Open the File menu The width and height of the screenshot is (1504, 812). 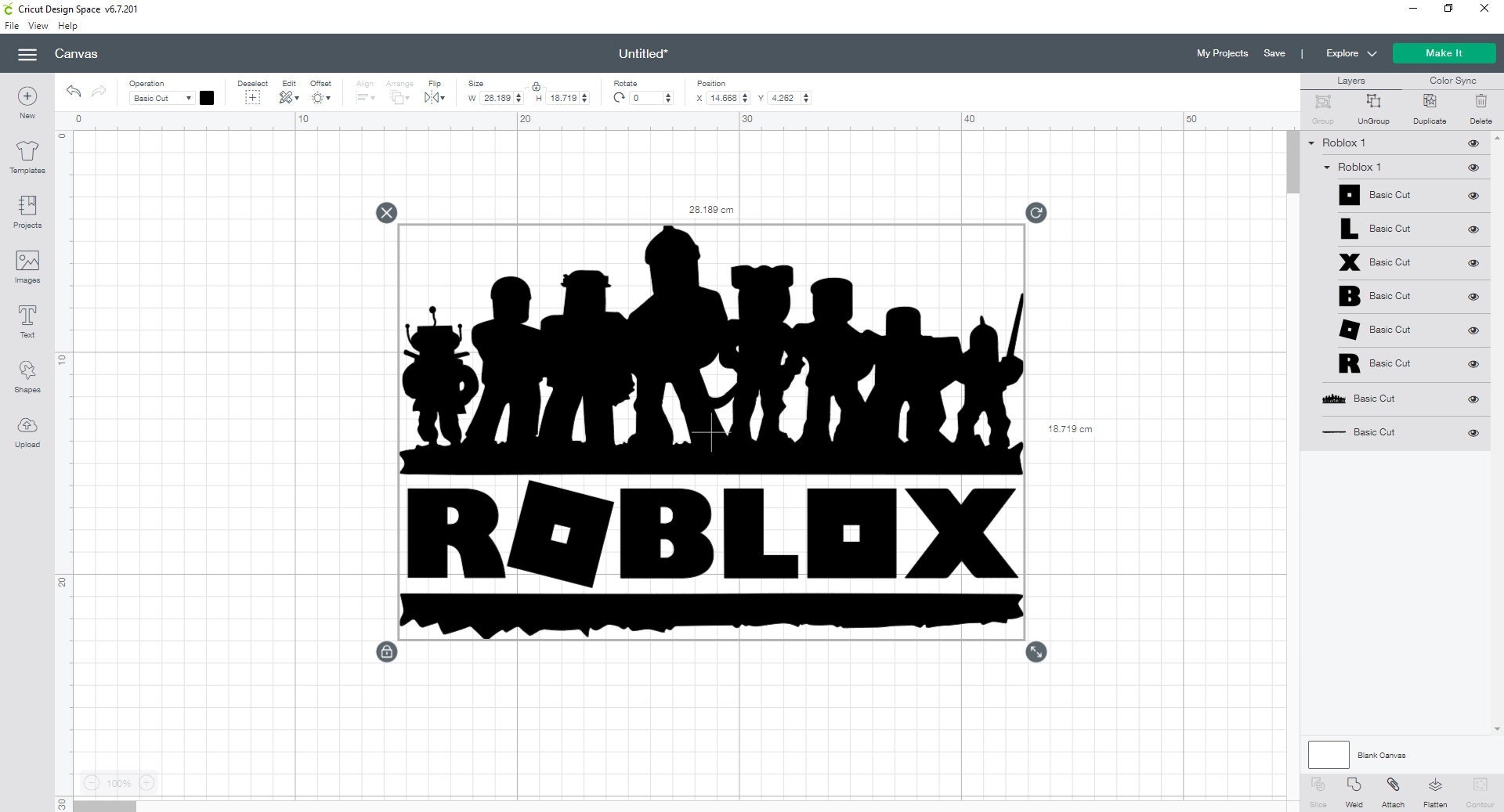pos(12,25)
